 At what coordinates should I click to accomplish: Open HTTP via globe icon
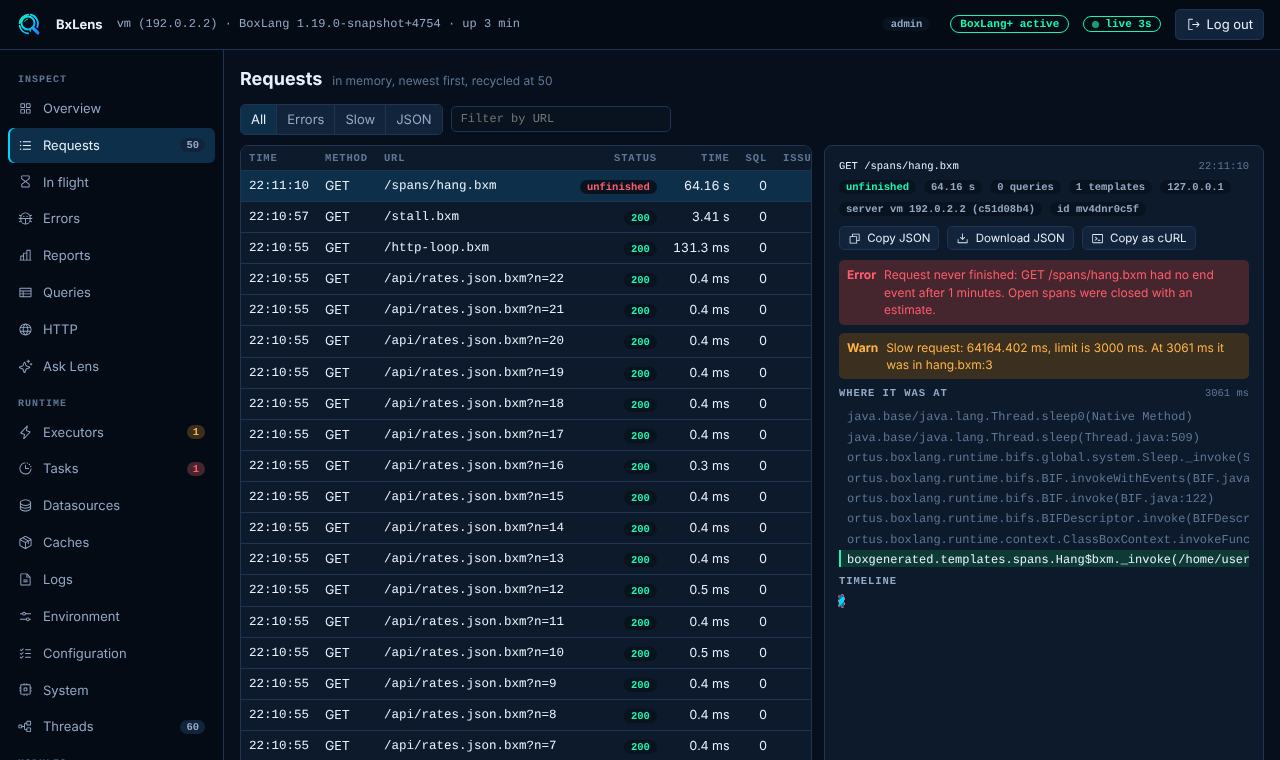click(25, 329)
